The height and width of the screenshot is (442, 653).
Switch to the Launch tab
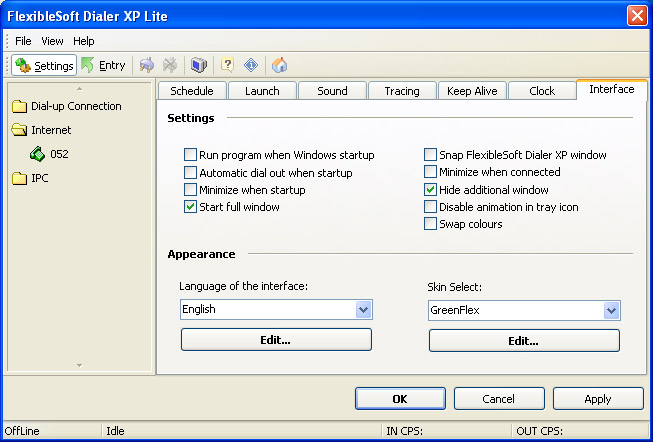pyautogui.click(x=262, y=91)
